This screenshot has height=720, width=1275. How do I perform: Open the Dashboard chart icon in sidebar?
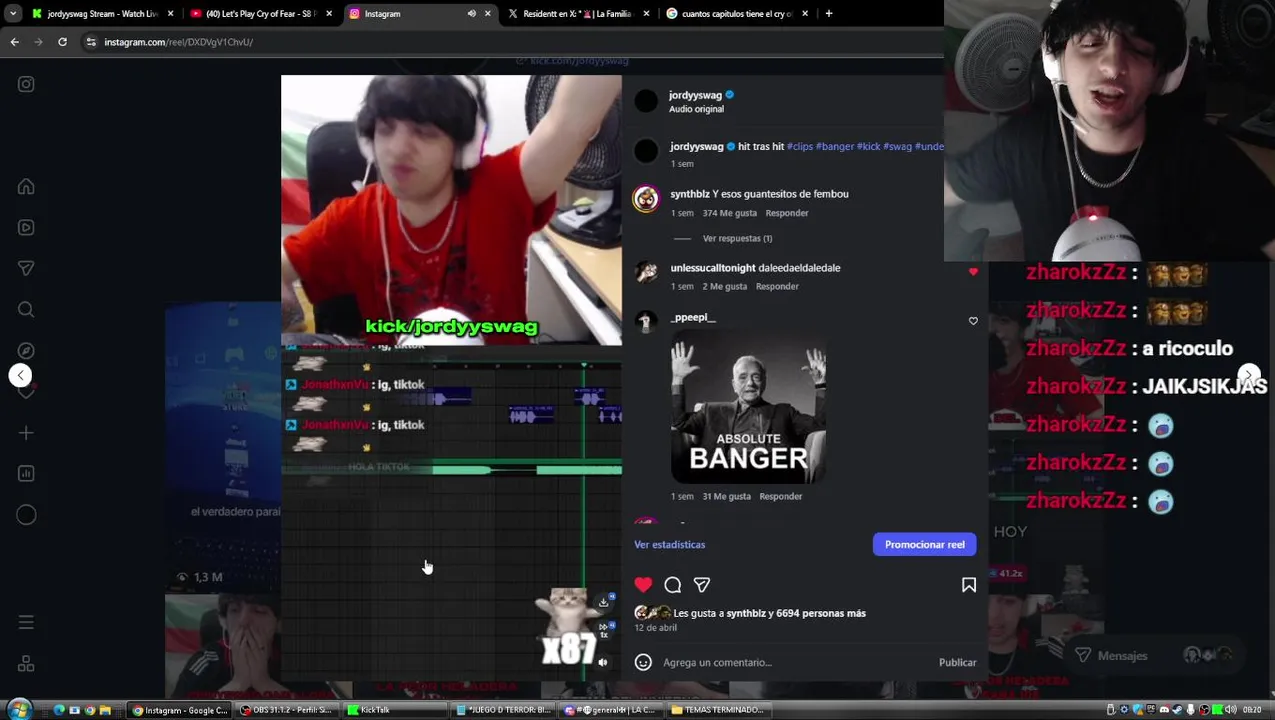point(26,474)
